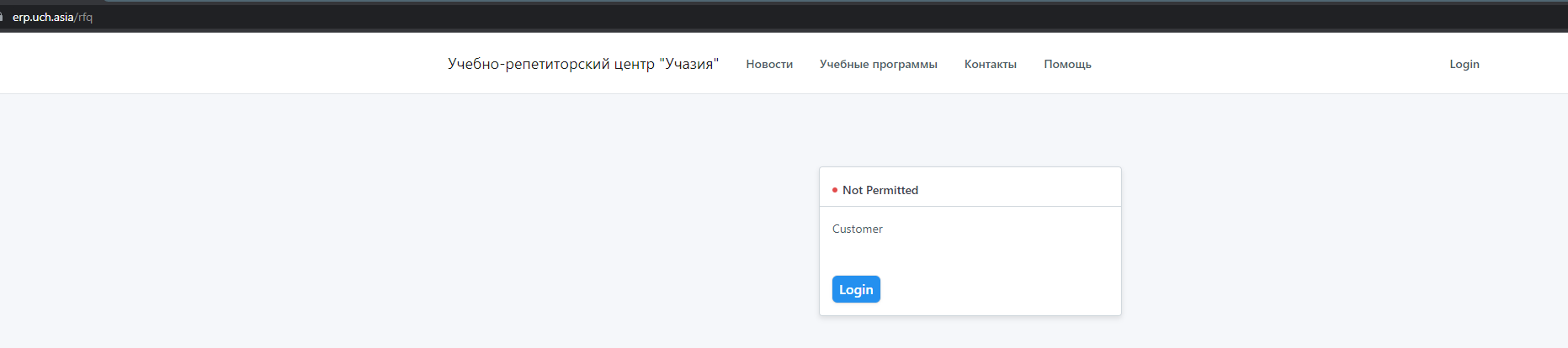Click the blue Login button in the card

click(x=856, y=289)
